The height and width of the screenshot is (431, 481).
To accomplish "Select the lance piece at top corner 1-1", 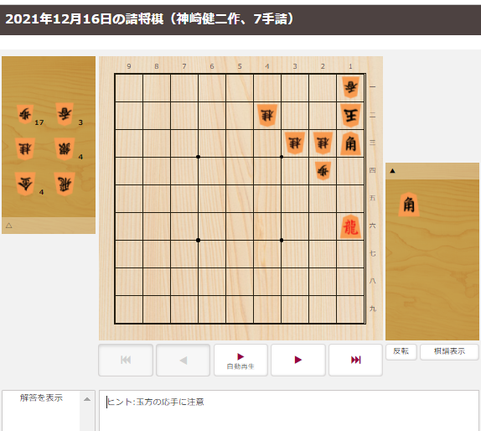I will [351, 87].
